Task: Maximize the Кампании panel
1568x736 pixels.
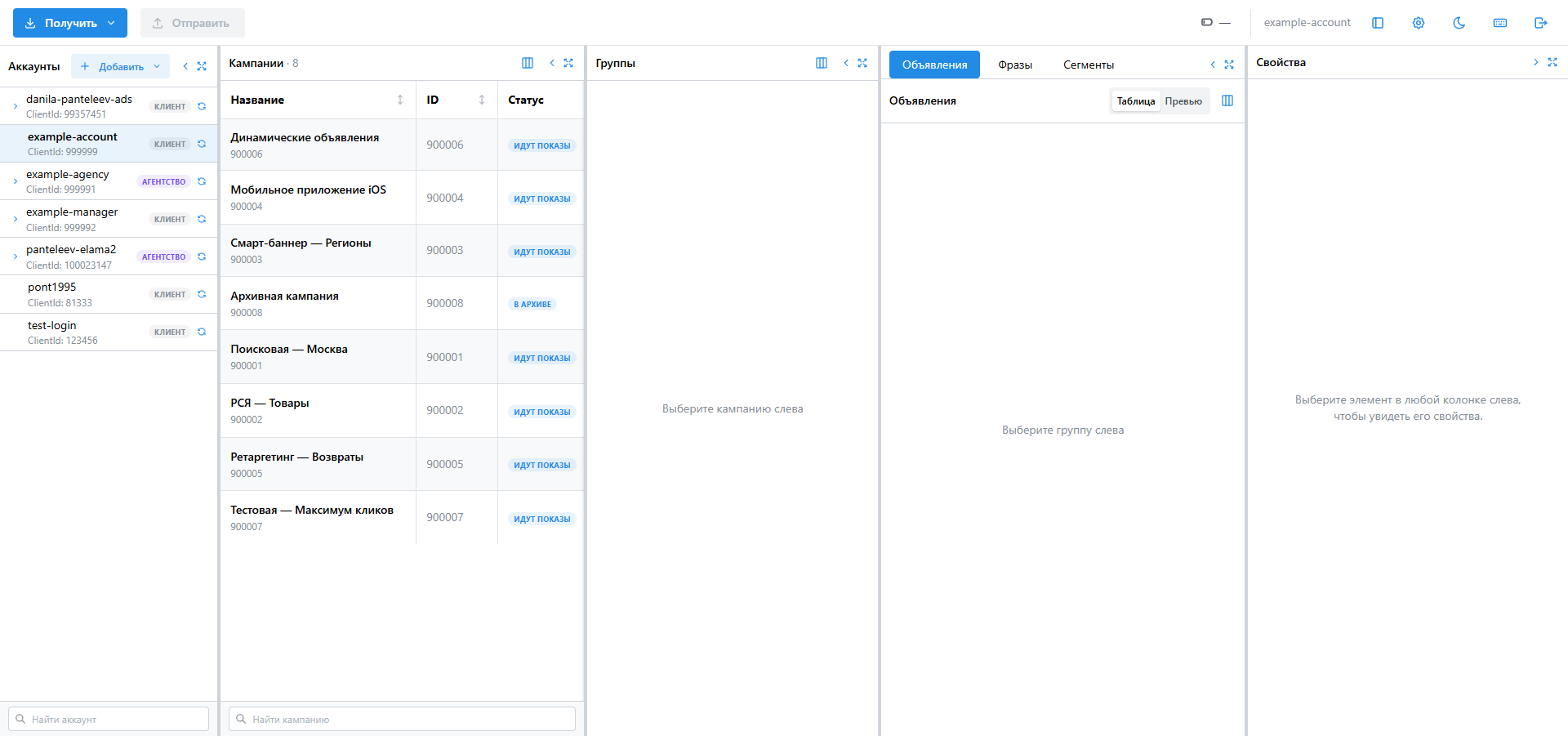Action: (x=568, y=63)
